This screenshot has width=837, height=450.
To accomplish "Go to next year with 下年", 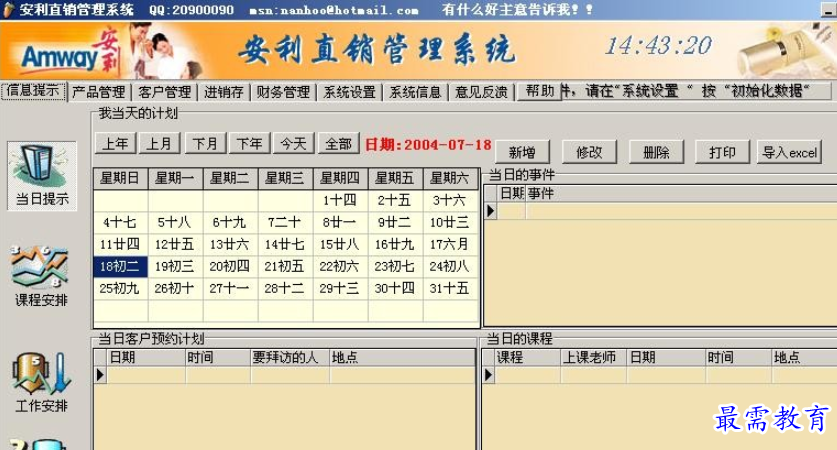I will (x=249, y=144).
